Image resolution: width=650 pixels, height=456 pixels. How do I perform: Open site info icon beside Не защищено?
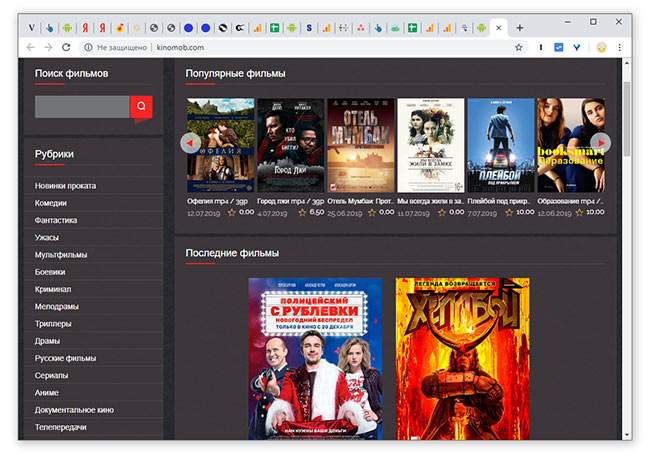[x=88, y=48]
